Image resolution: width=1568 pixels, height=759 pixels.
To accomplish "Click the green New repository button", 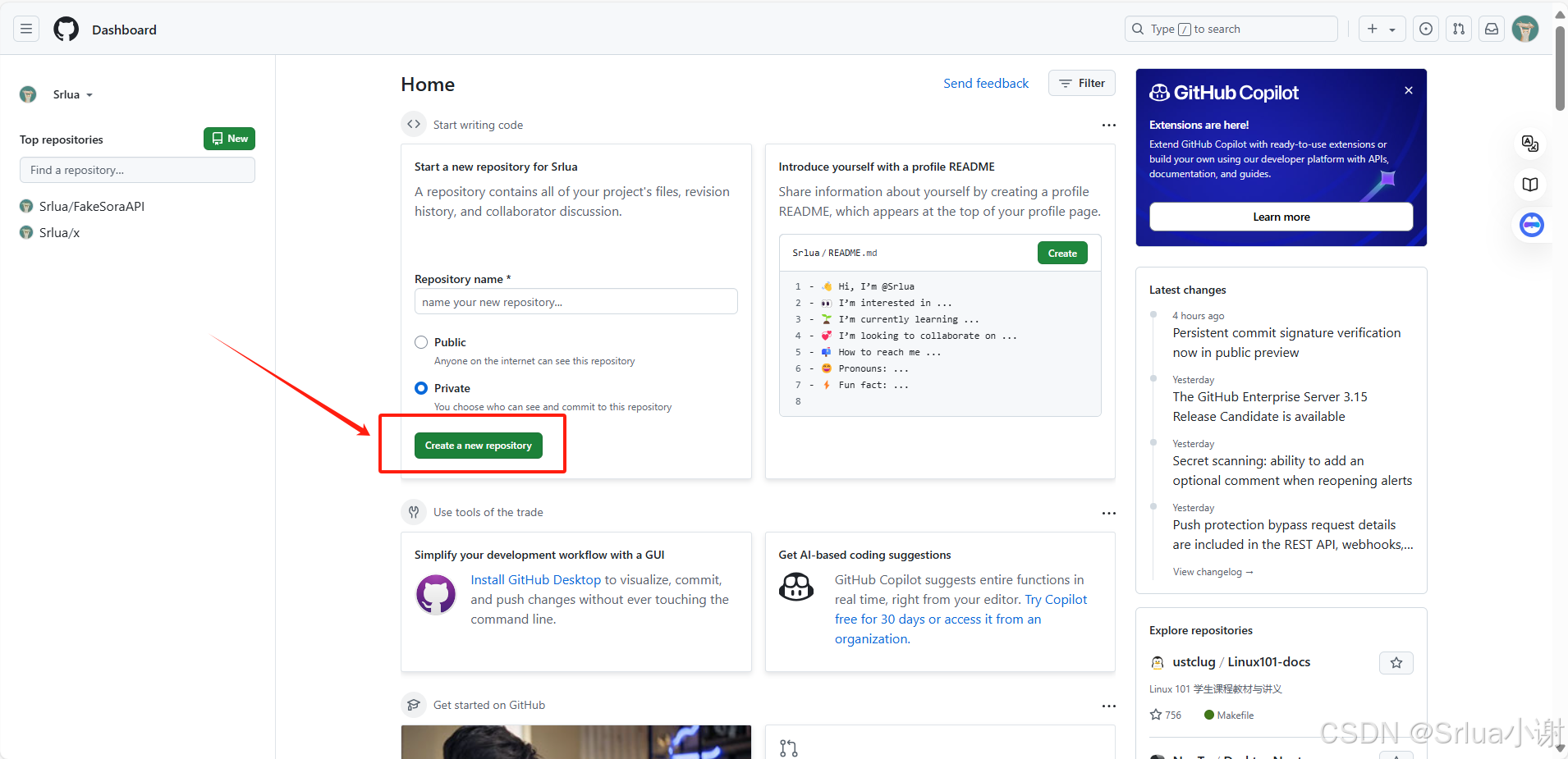I will pyautogui.click(x=229, y=139).
